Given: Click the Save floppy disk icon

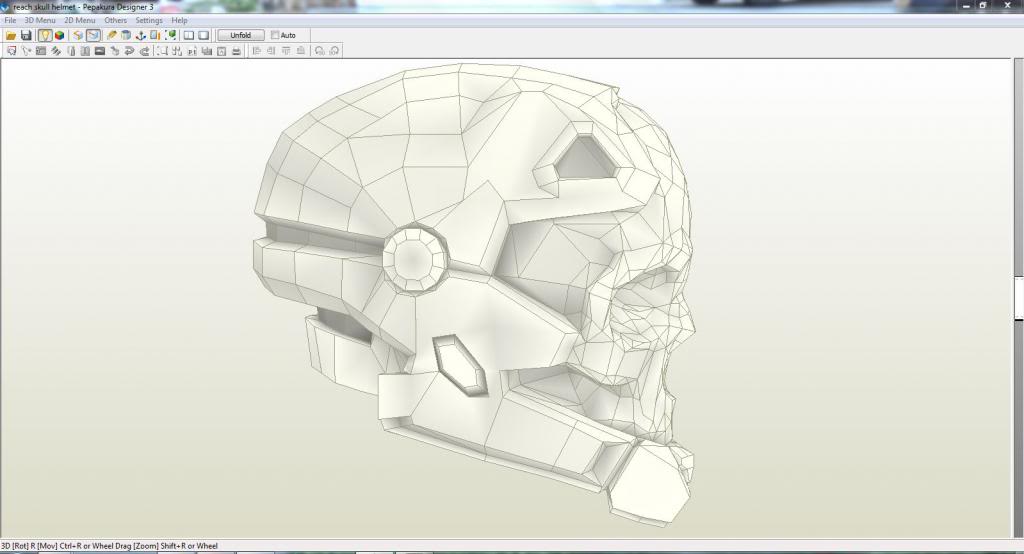Looking at the screenshot, I should 26,35.
